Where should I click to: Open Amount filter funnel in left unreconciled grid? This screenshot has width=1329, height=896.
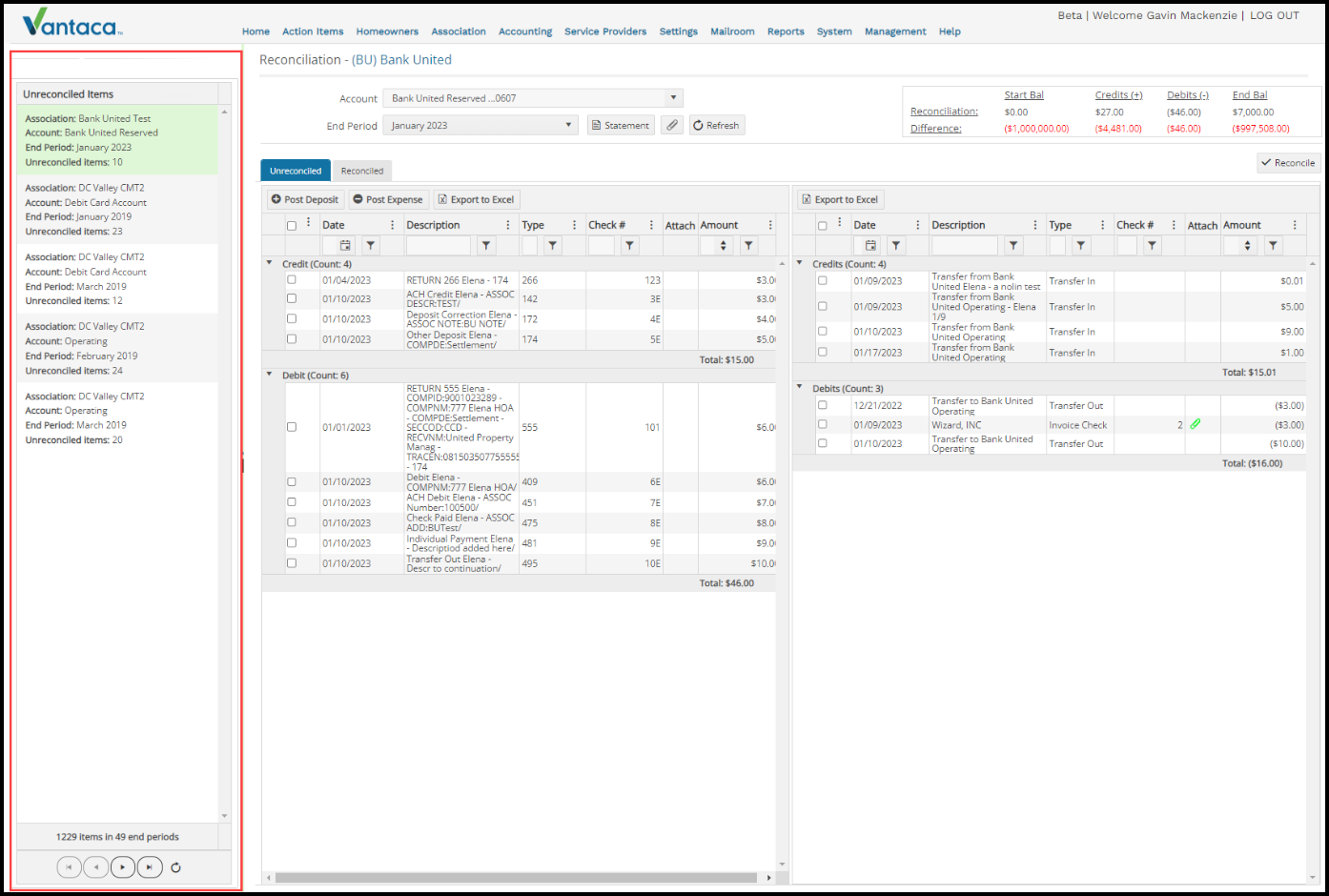click(749, 246)
